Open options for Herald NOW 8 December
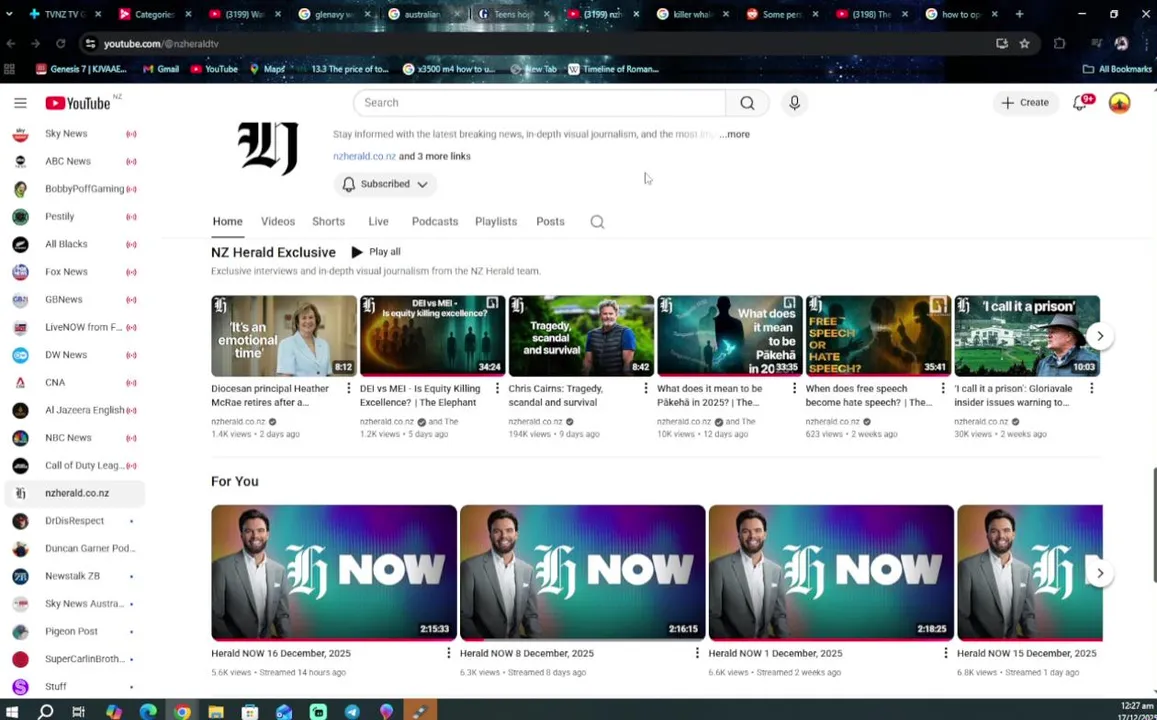Image resolution: width=1157 pixels, height=720 pixels. click(x=697, y=653)
